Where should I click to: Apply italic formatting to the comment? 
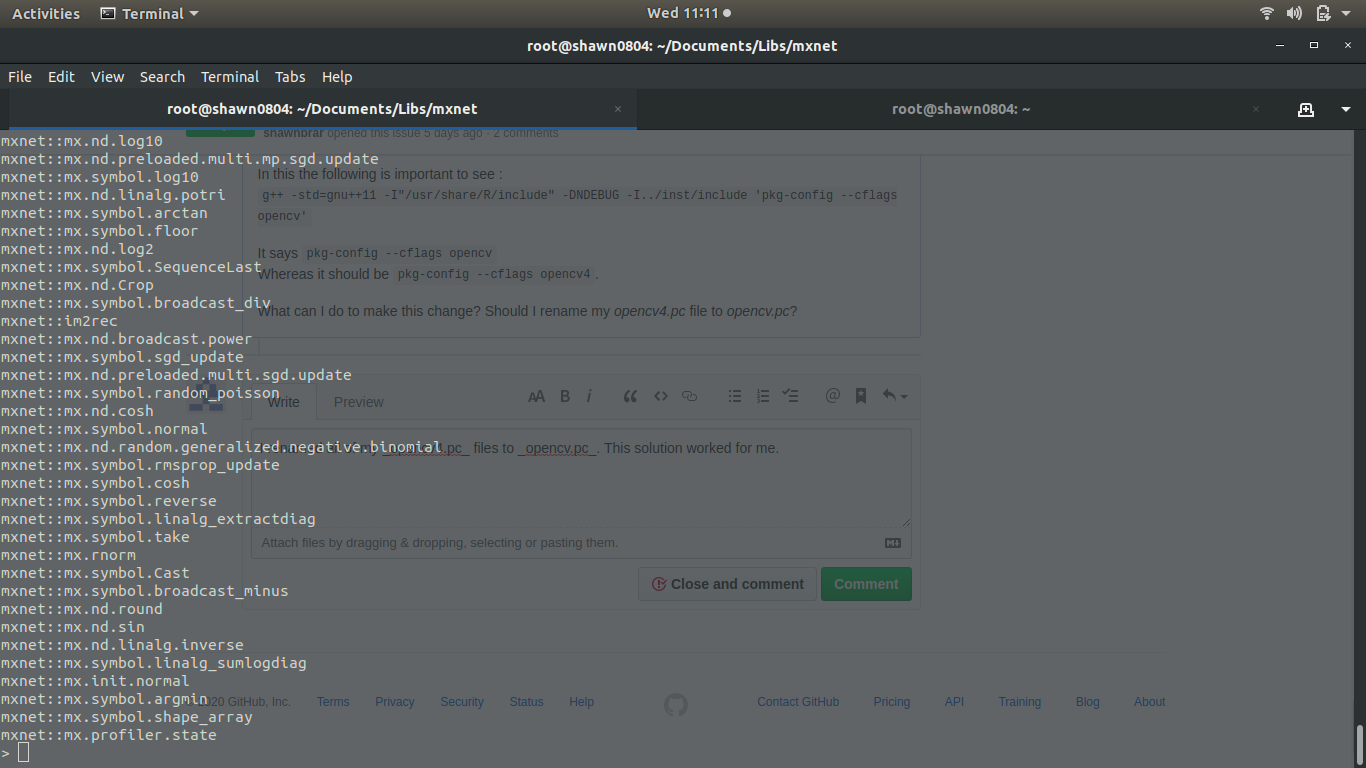pyautogui.click(x=589, y=396)
